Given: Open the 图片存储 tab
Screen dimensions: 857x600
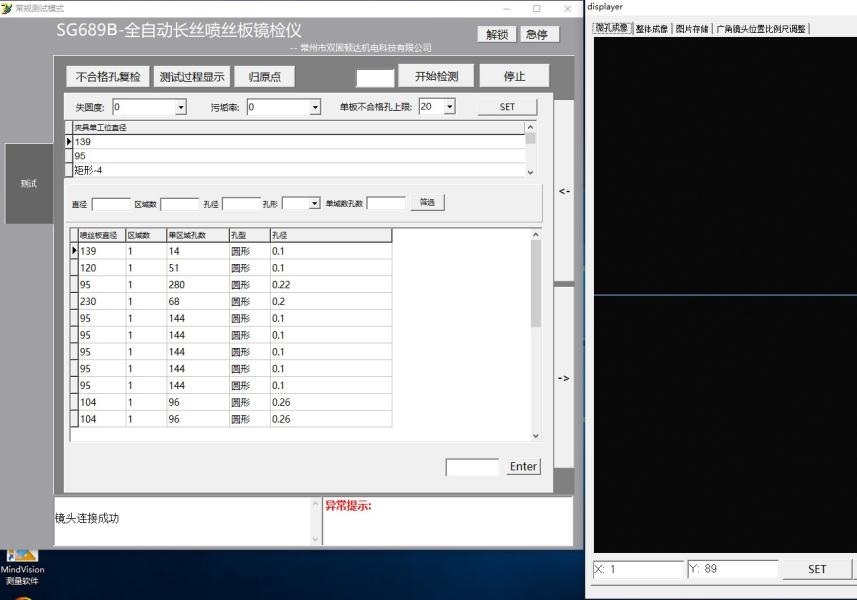Looking at the screenshot, I should click(692, 29).
